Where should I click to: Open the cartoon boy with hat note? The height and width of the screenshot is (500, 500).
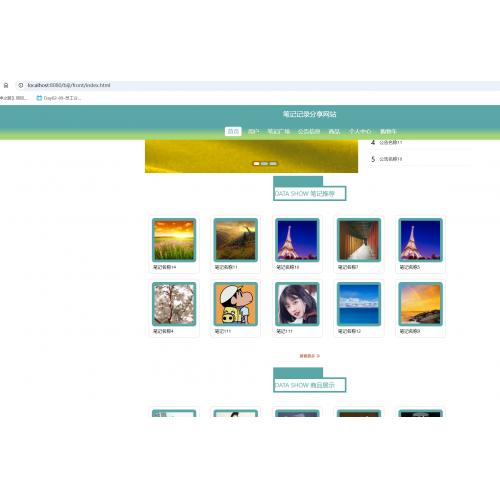tap(236, 304)
